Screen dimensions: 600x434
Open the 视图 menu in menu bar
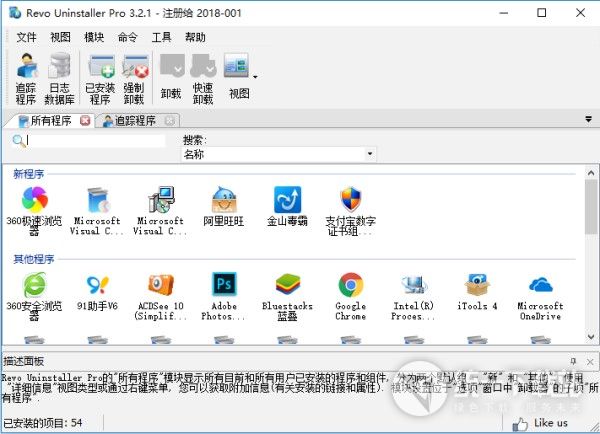60,37
